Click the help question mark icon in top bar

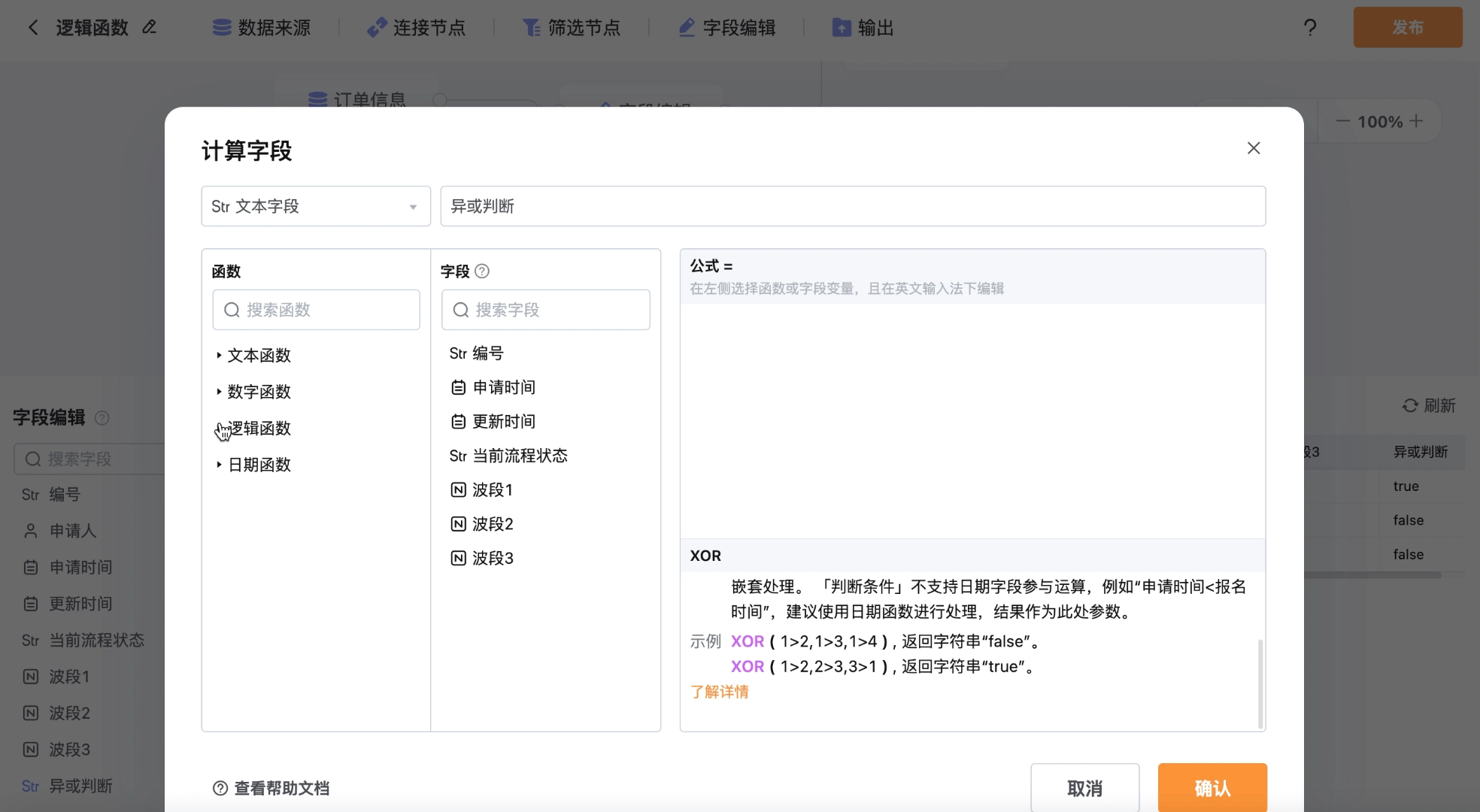coord(1310,28)
